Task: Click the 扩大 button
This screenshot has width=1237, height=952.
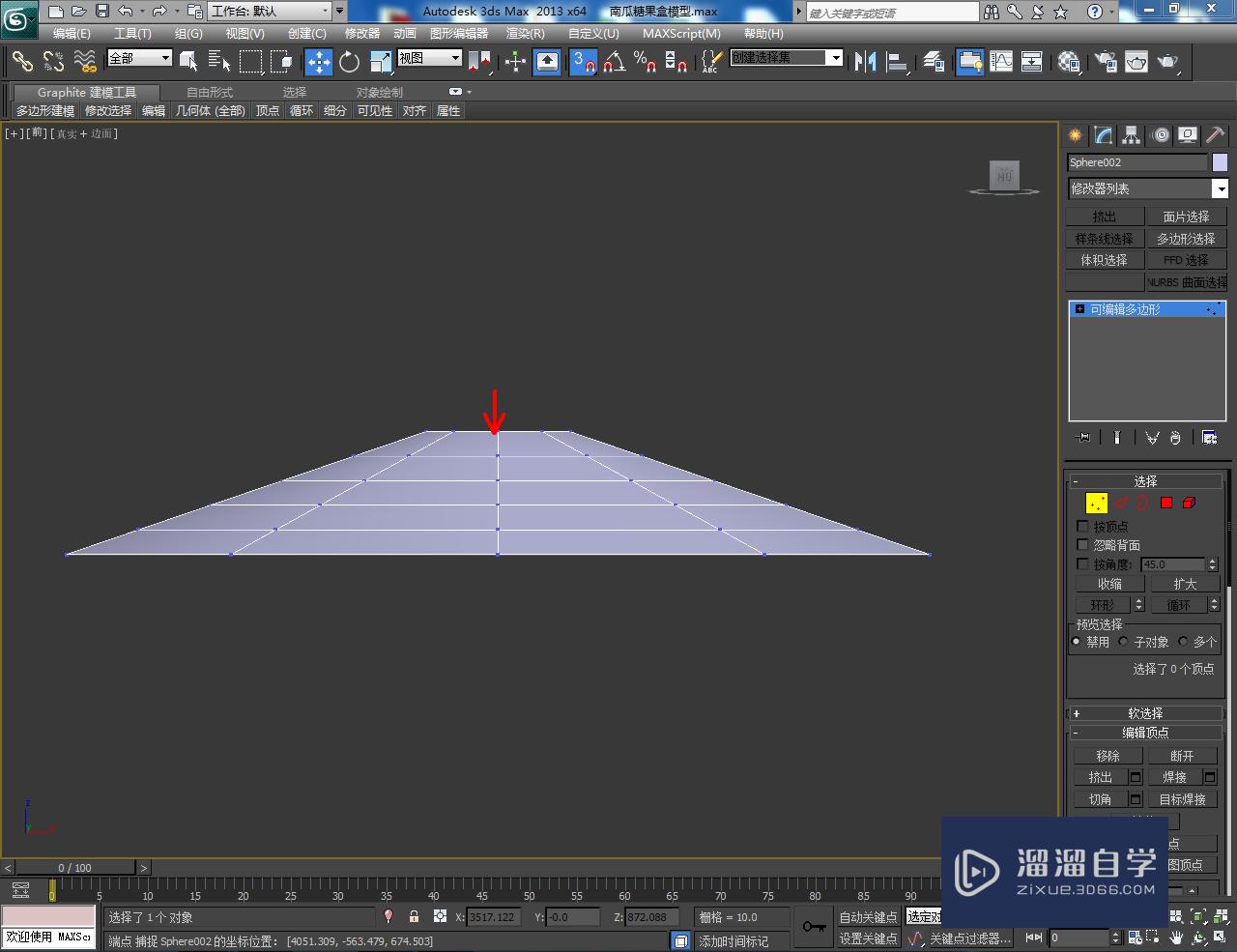Action: click(1185, 584)
